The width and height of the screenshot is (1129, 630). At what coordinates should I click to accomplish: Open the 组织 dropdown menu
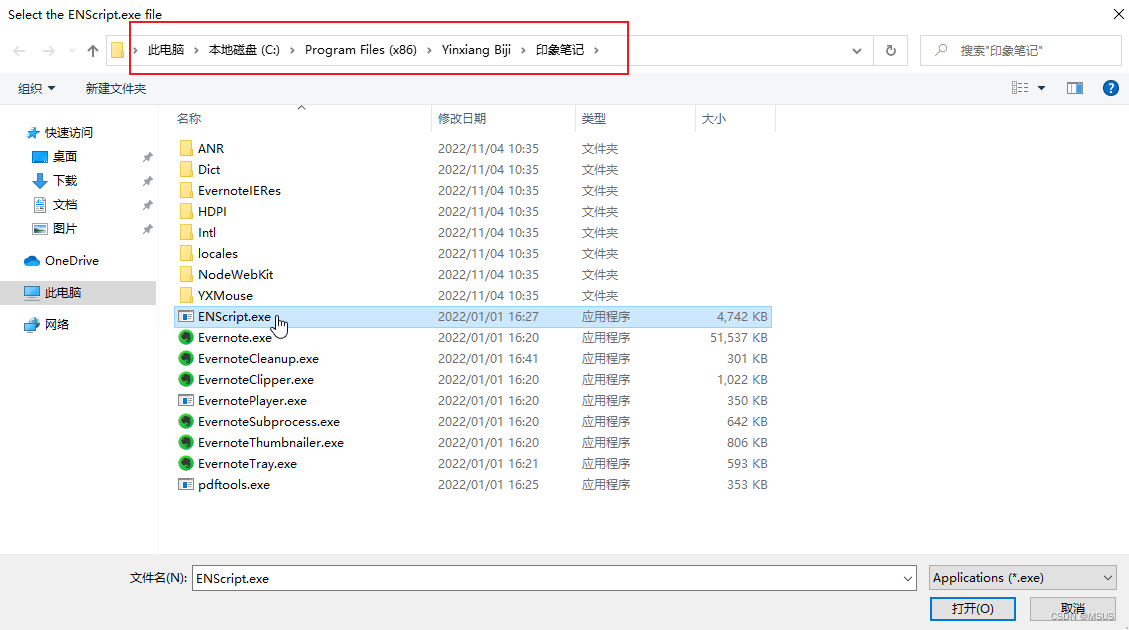click(x=36, y=89)
